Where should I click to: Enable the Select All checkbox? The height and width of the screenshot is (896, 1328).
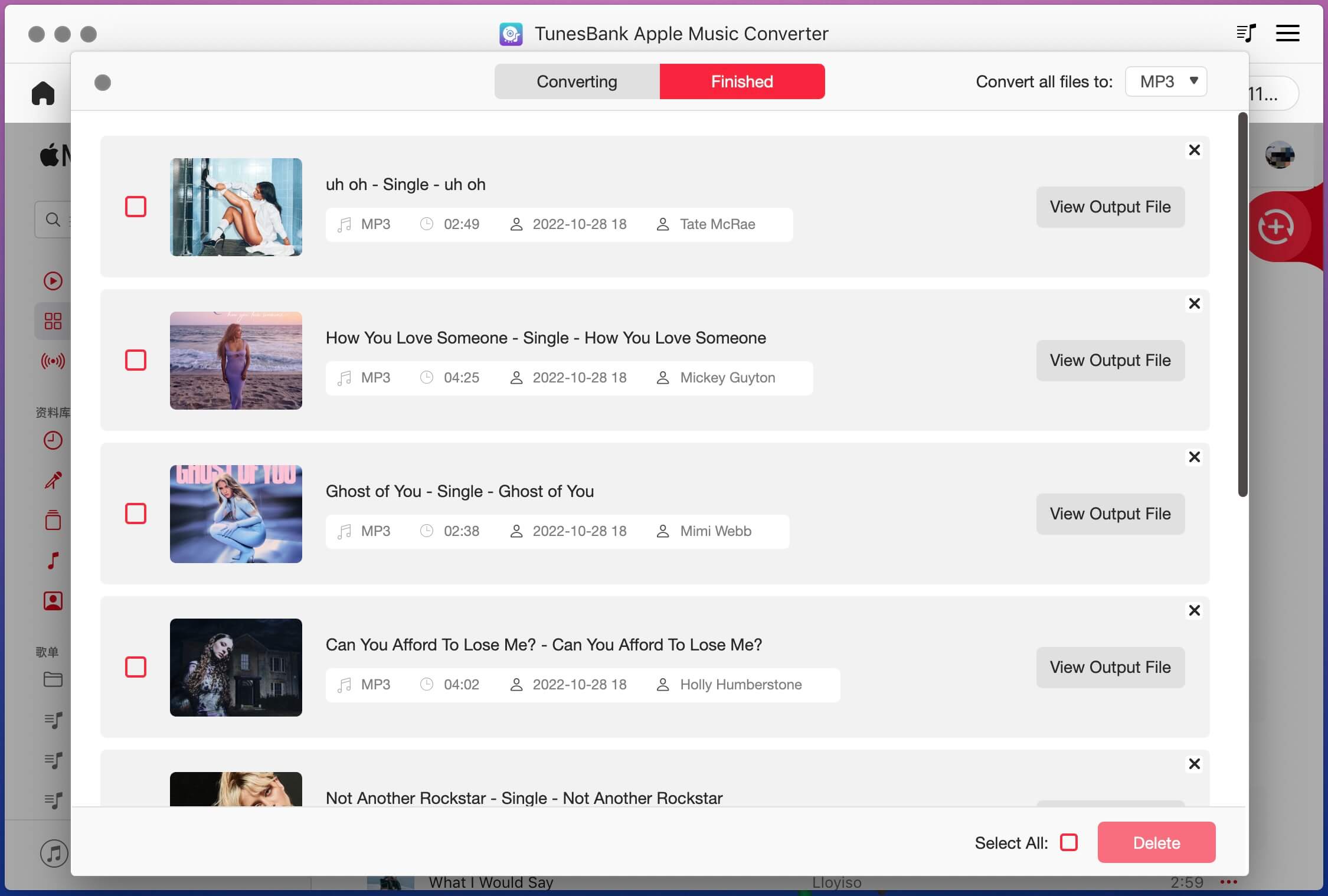pos(1068,842)
